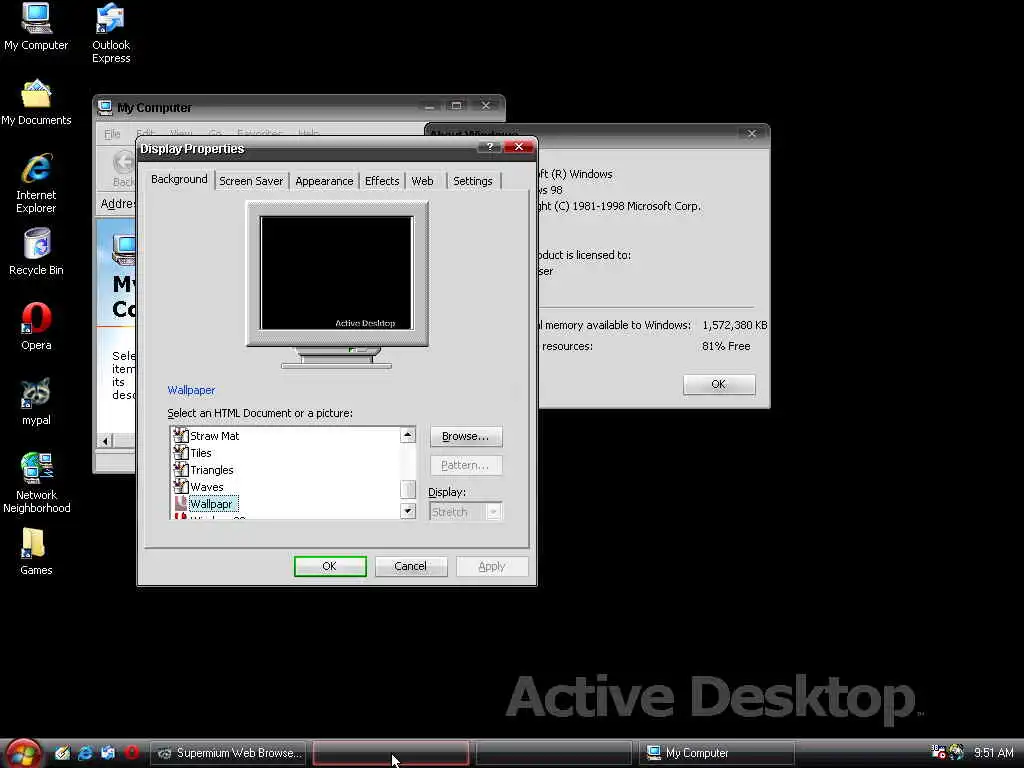Screen dimensions: 1024x768
Task: Click the Outlook Express quick launch icon
Action: click(x=108, y=753)
